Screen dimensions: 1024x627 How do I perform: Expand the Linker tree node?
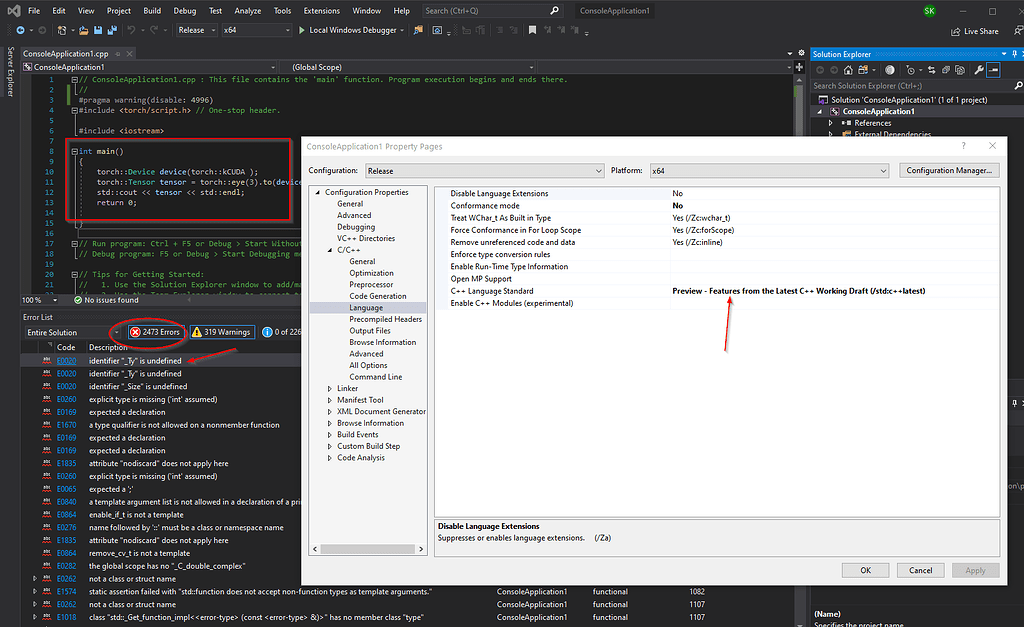pos(329,388)
